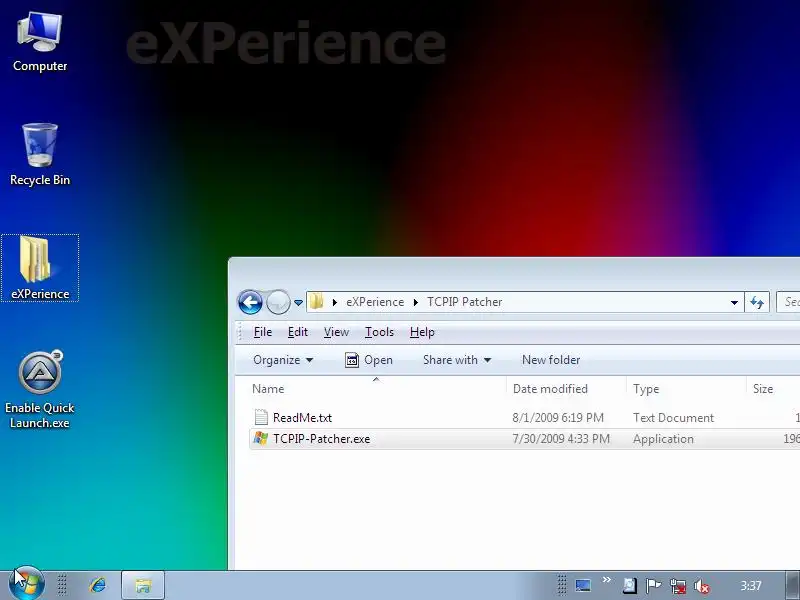Refresh the folder view with the refresh button
This screenshot has width=800, height=600.
click(757, 302)
